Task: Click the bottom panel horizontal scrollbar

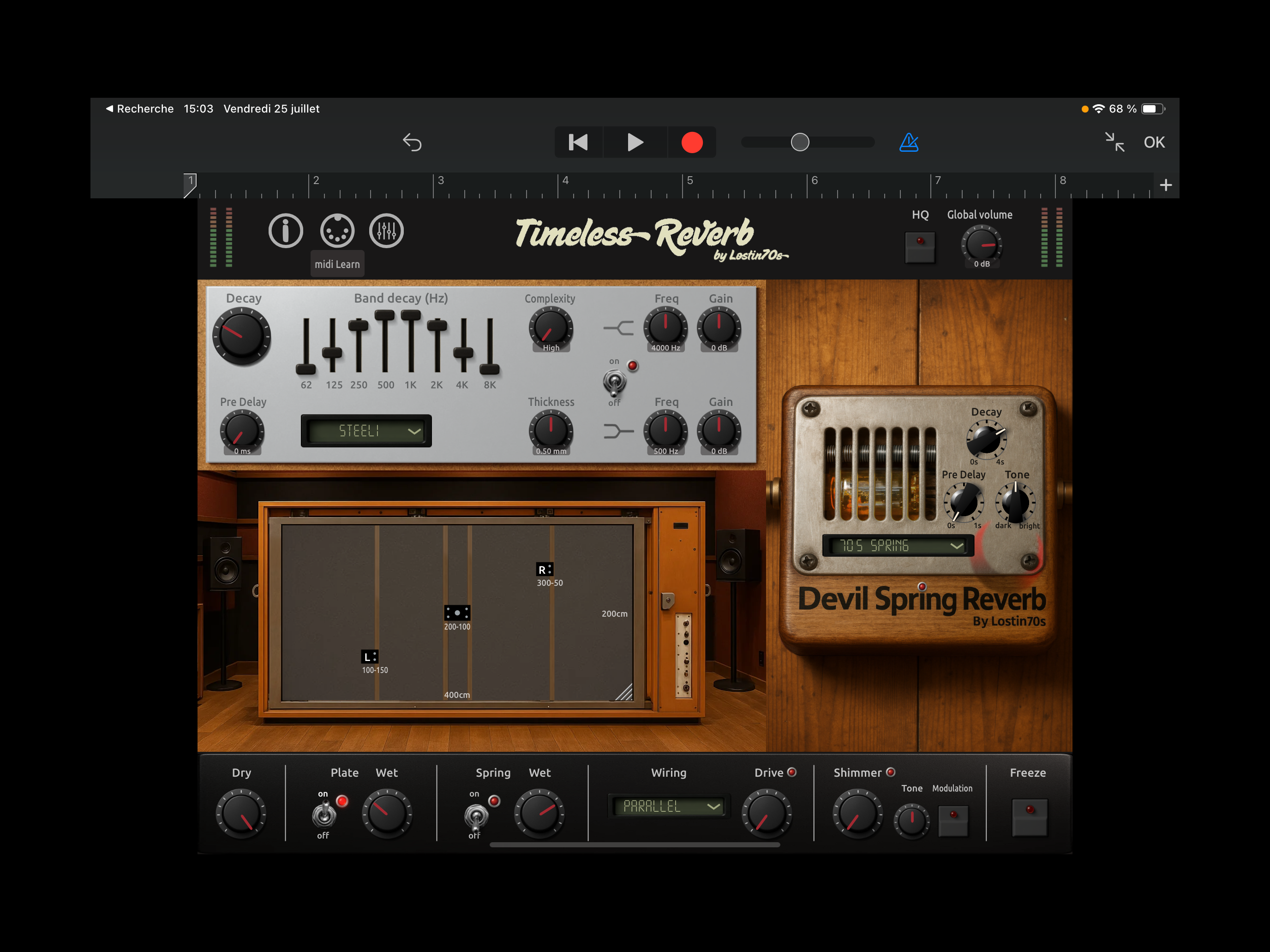Action: (x=635, y=845)
